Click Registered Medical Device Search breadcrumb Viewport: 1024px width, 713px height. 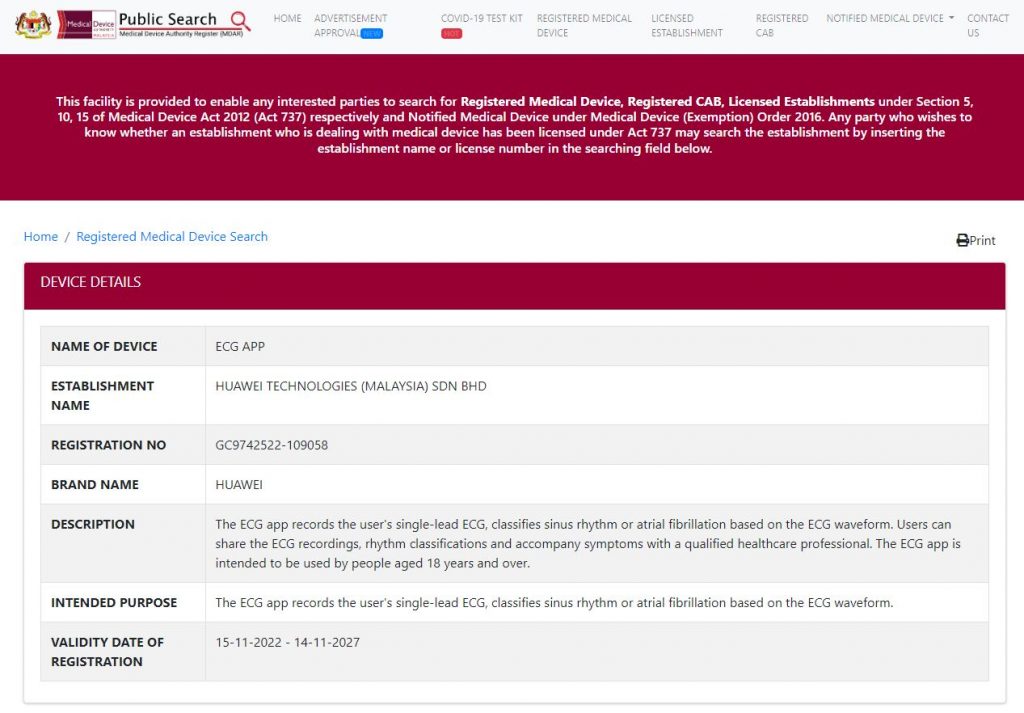point(172,237)
